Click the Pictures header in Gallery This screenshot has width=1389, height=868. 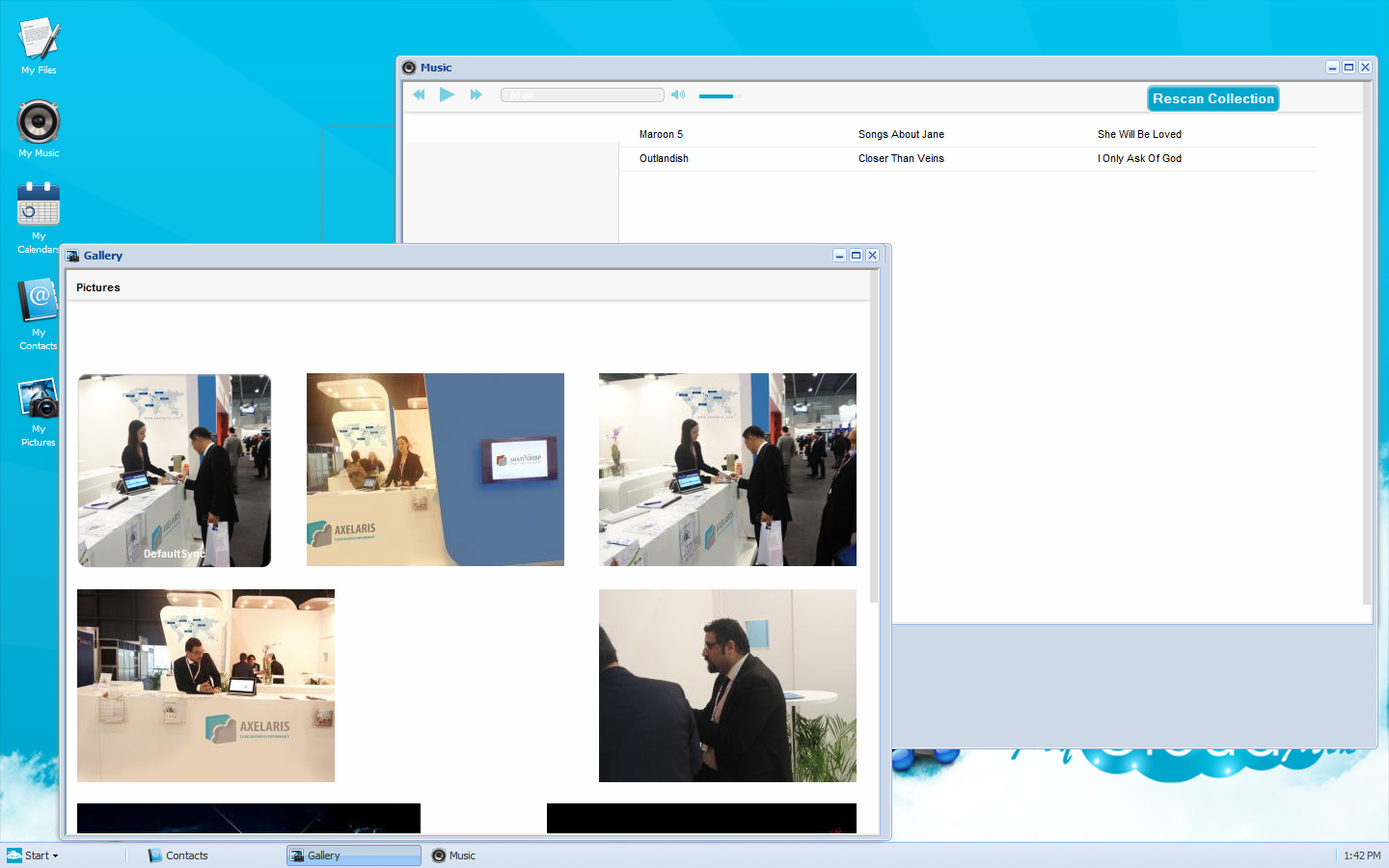point(98,287)
